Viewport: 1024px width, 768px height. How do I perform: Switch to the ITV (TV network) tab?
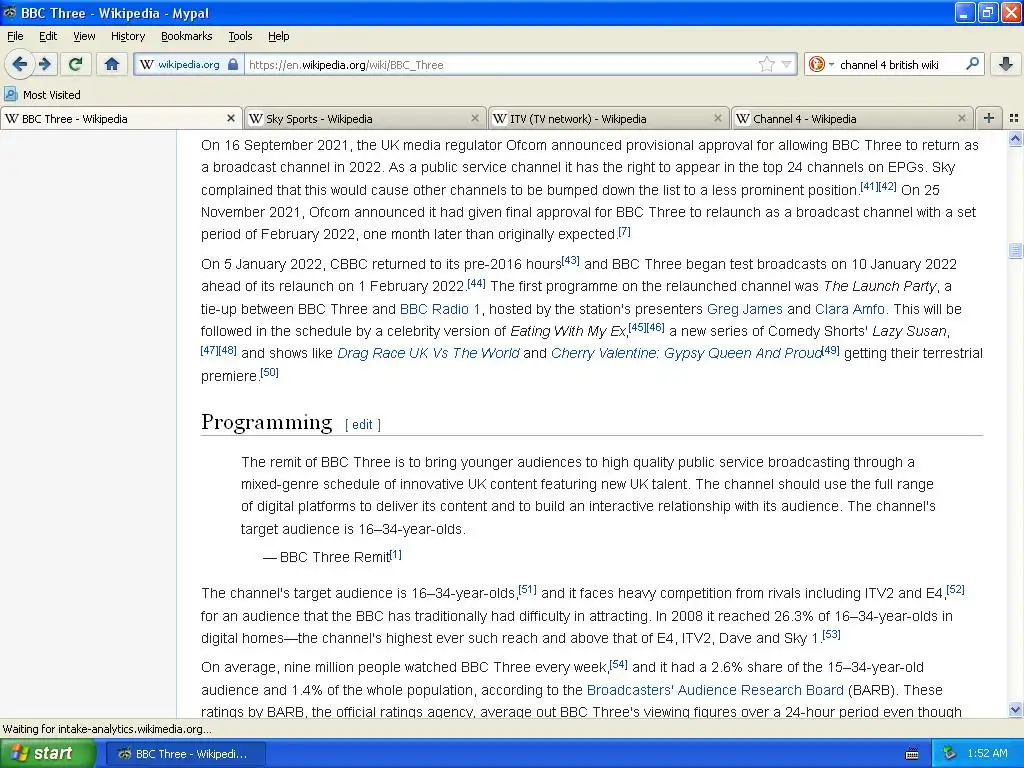tap(609, 118)
